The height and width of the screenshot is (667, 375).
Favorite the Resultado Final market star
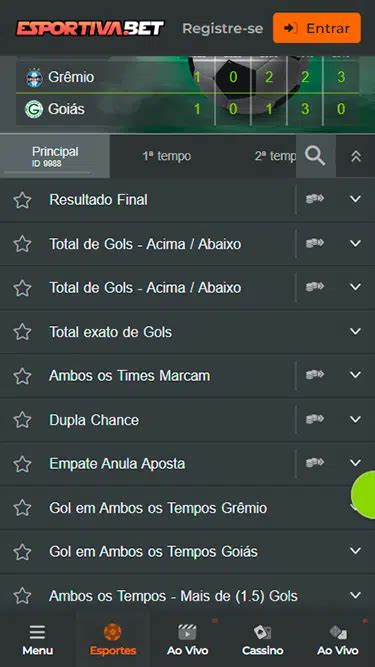tap(22, 200)
